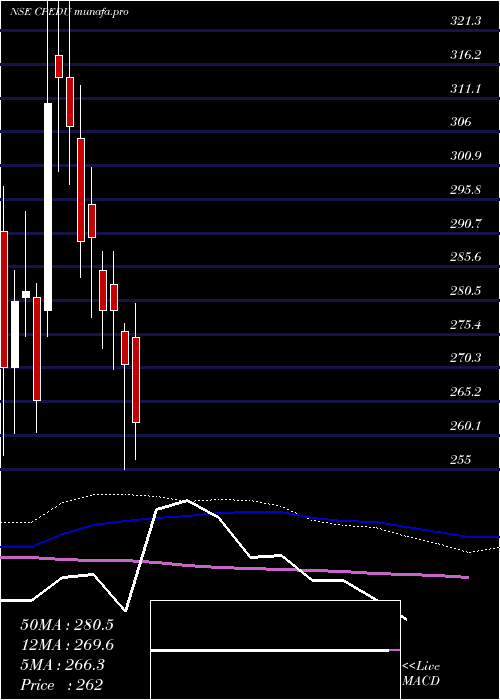Screen dimensions: 500x700
Task: Click the 270.3 price axis label
Action: (x=466, y=358)
